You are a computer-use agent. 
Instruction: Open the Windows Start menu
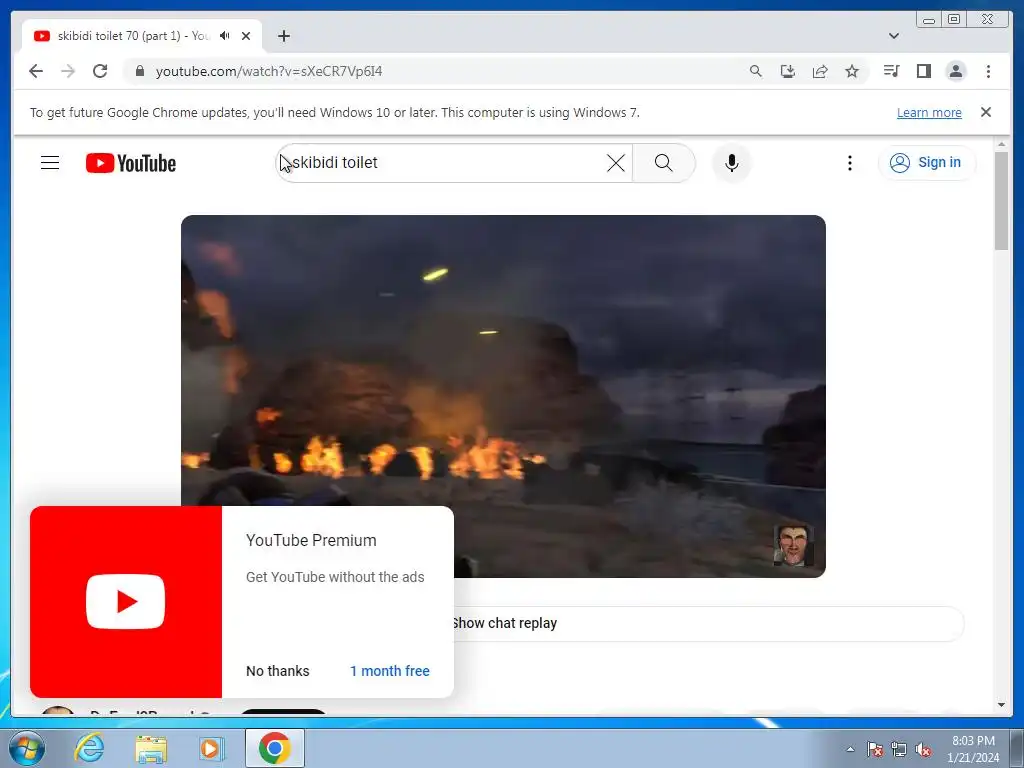[27, 748]
